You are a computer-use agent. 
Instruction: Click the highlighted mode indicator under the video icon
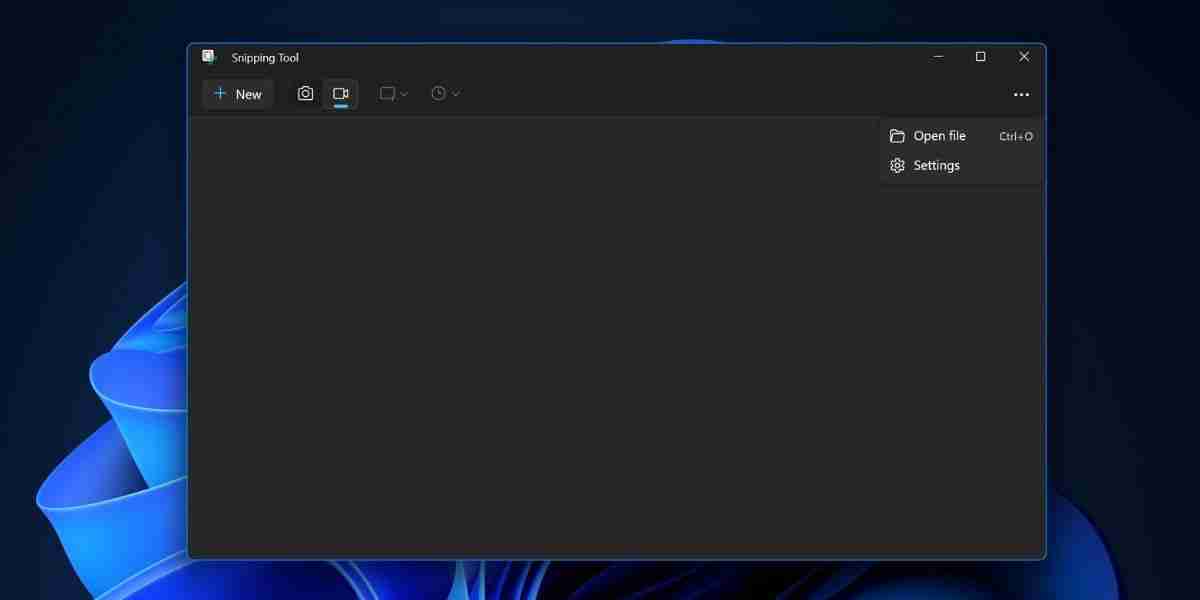(x=341, y=106)
